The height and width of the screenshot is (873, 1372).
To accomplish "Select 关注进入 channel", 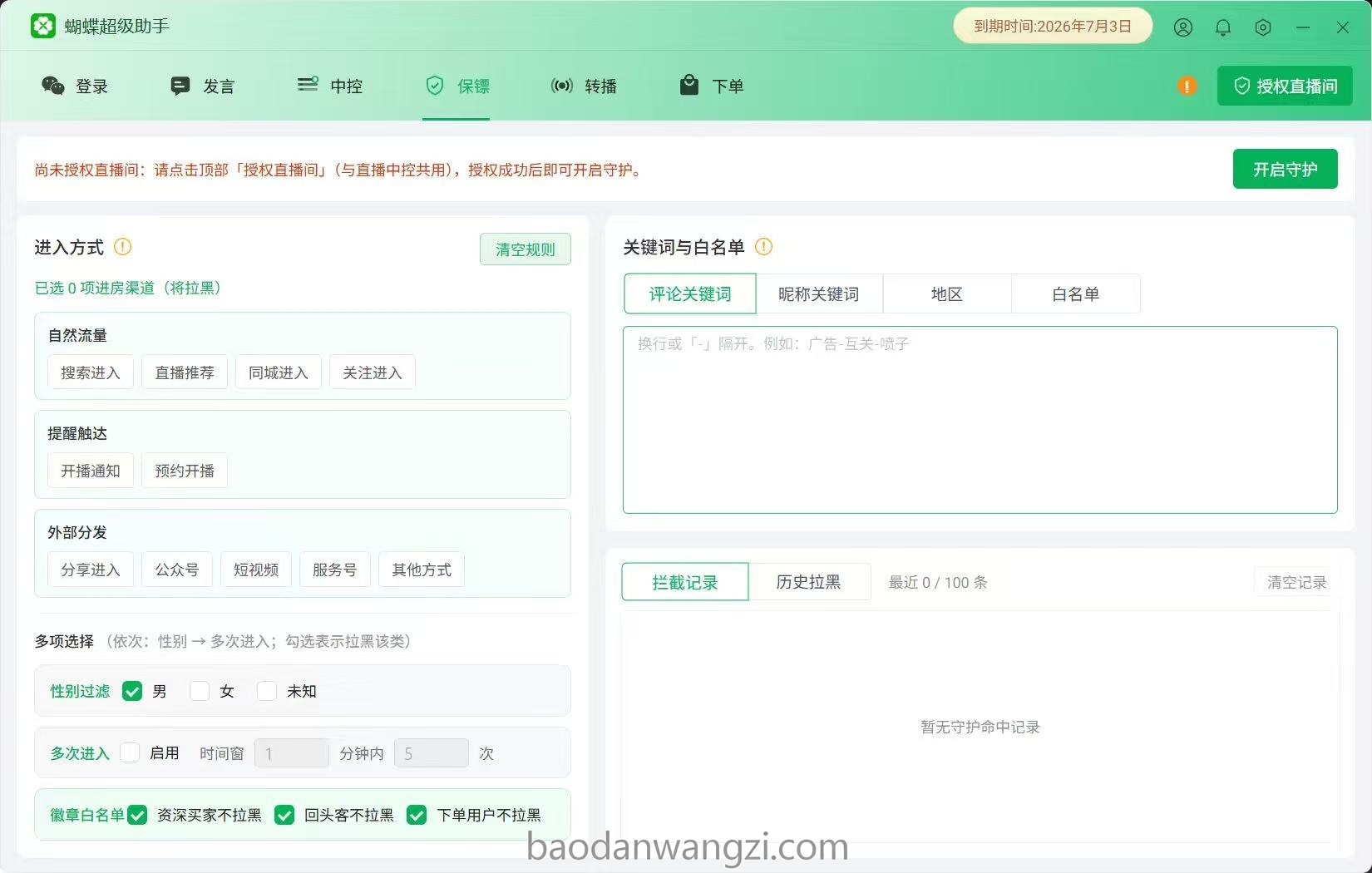I will [x=373, y=372].
